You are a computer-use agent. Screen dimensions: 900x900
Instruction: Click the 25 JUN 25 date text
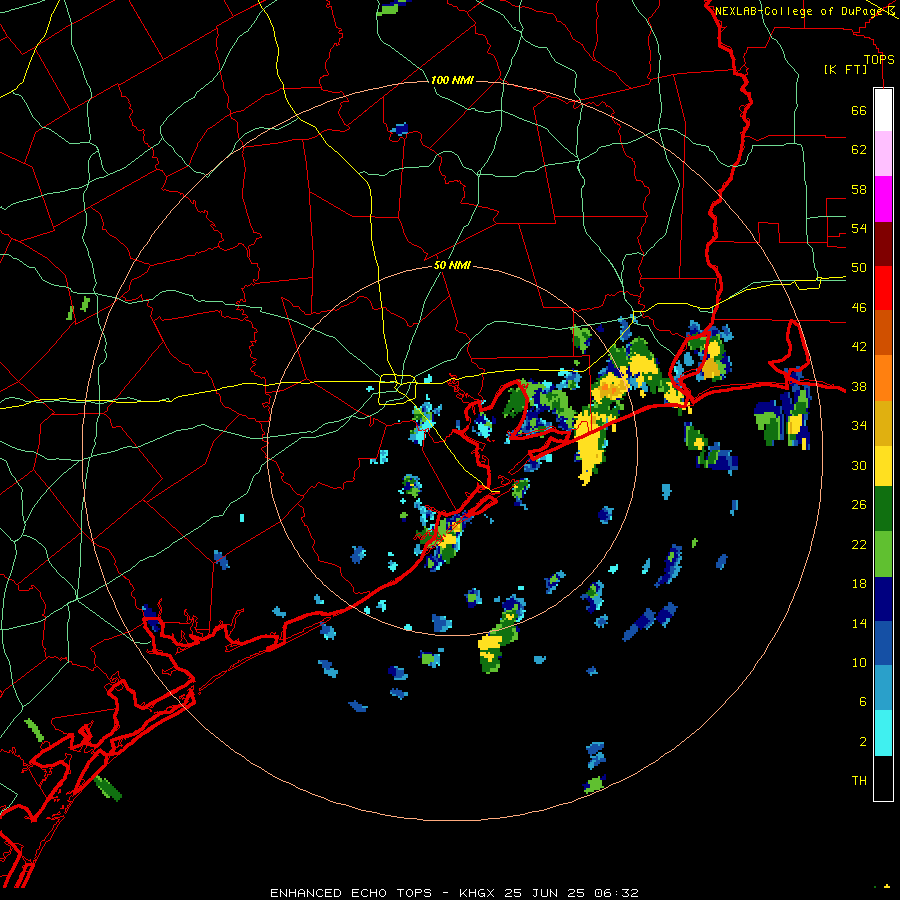544,893
